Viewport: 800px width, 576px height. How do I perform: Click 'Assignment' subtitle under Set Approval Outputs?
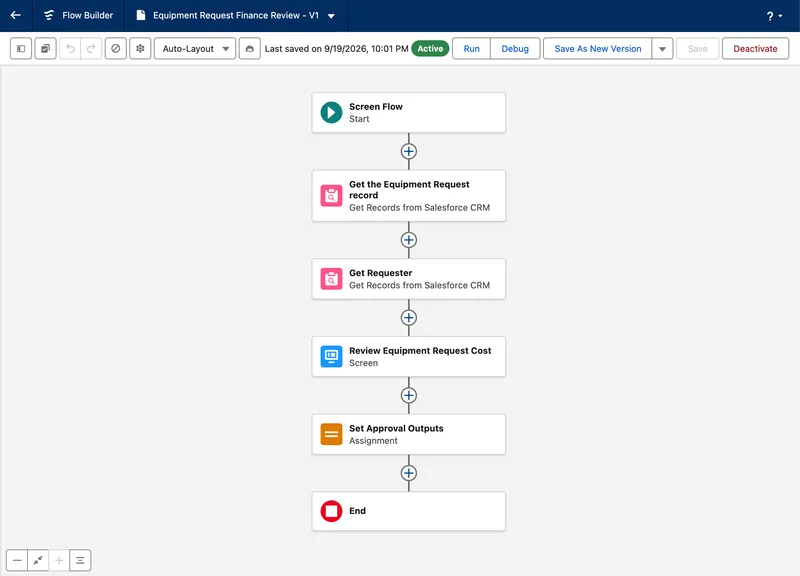pyautogui.click(x=373, y=441)
